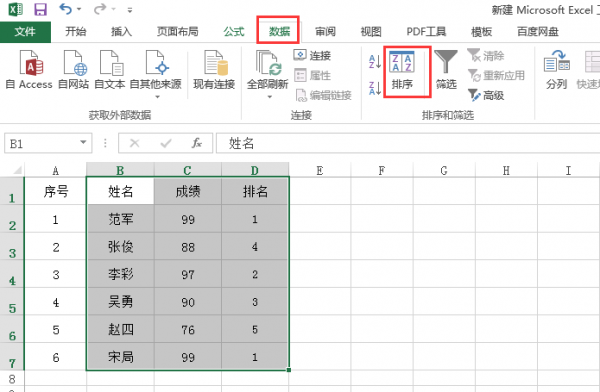The width and height of the screenshot is (600, 392).
Task: Click cell with name 李彩
Action: click(121, 274)
